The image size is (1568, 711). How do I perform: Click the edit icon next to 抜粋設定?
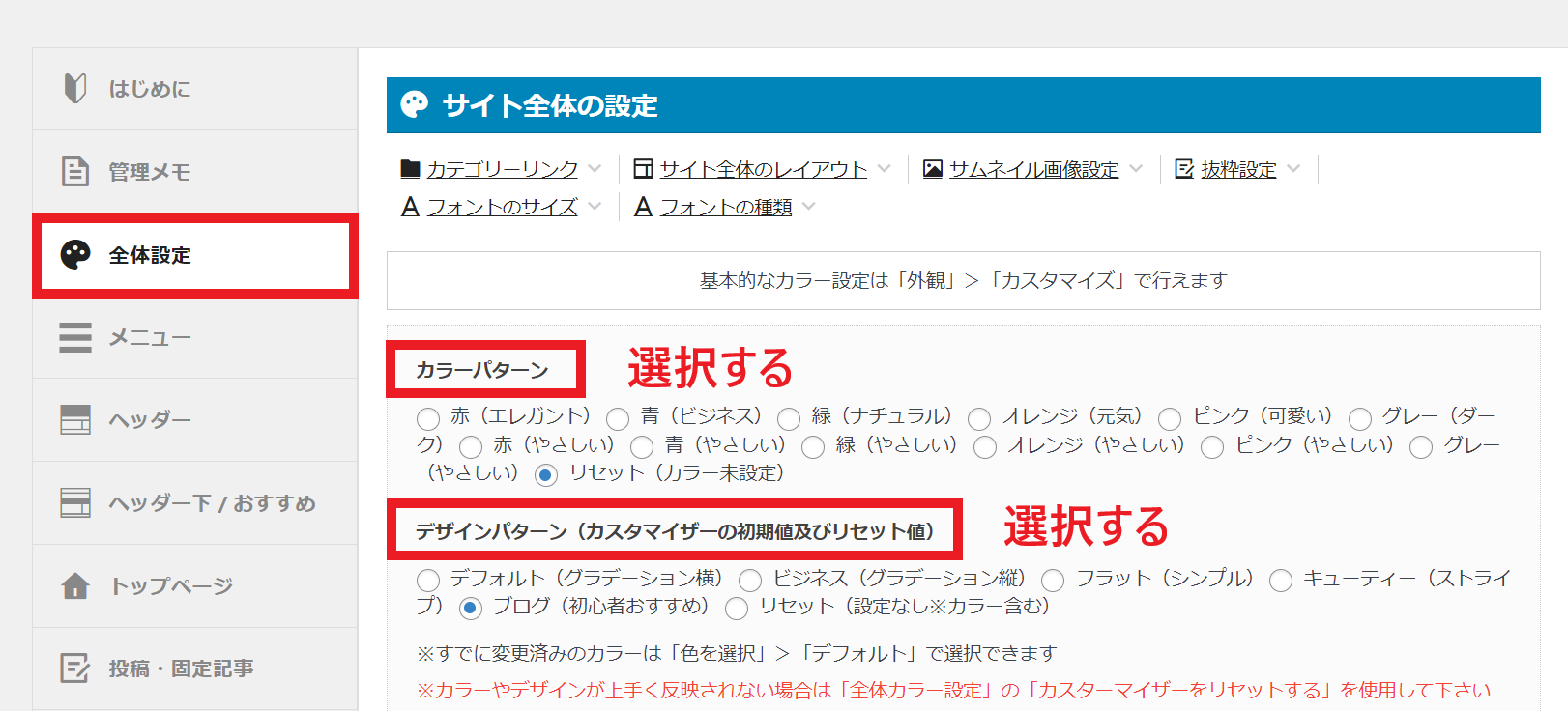[1184, 169]
